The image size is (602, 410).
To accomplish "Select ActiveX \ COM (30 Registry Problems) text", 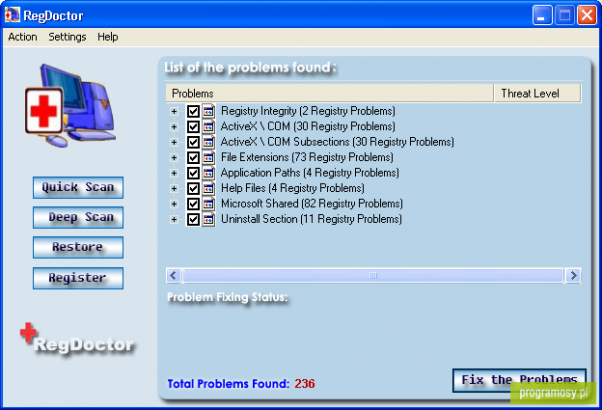I will coord(308,127).
